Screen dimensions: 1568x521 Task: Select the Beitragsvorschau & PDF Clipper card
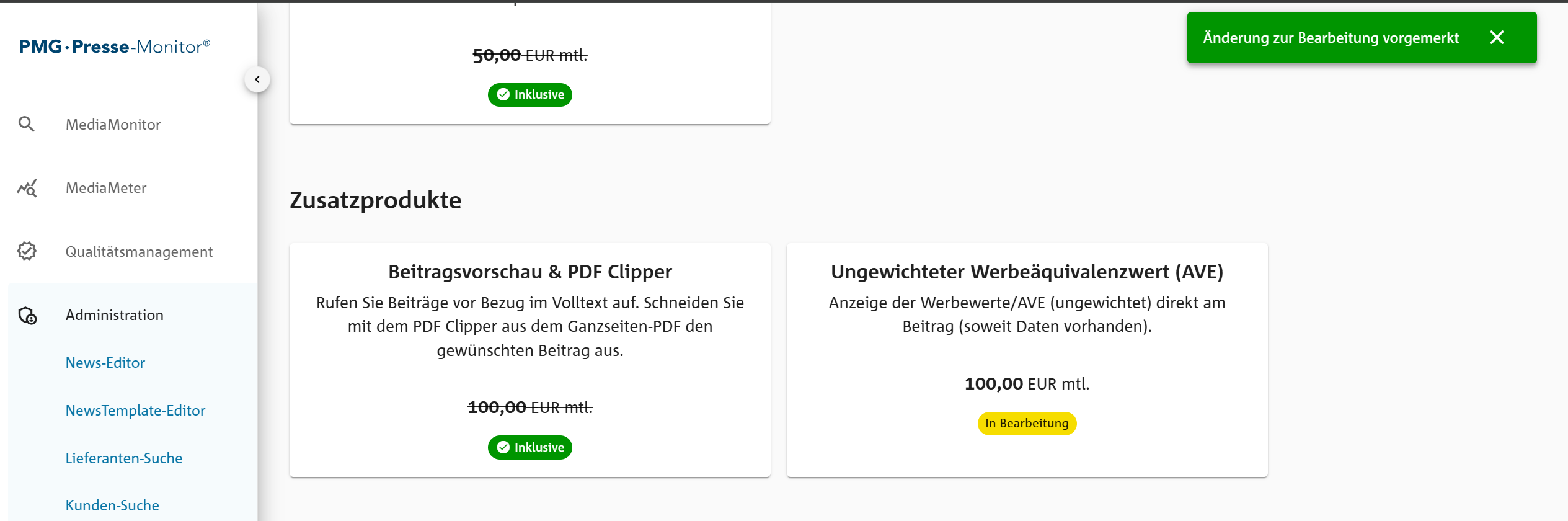(x=530, y=360)
